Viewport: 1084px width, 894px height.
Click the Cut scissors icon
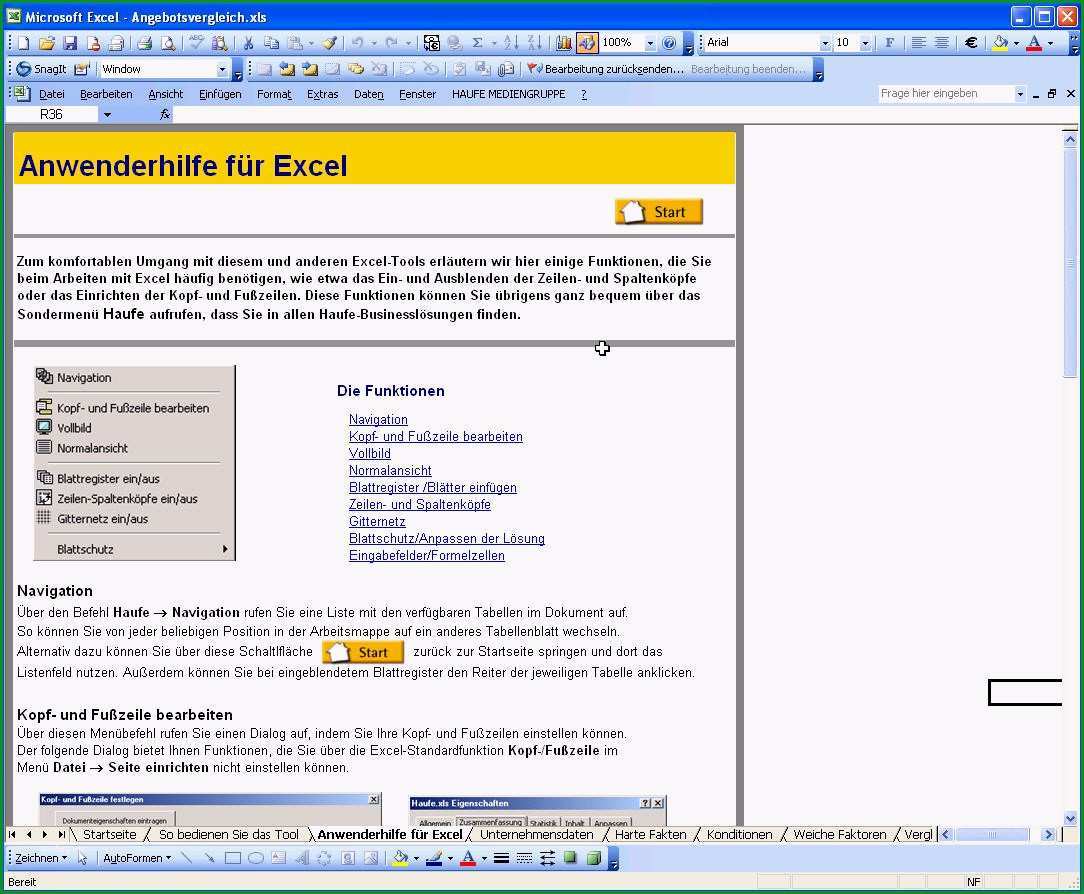pyautogui.click(x=248, y=43)
